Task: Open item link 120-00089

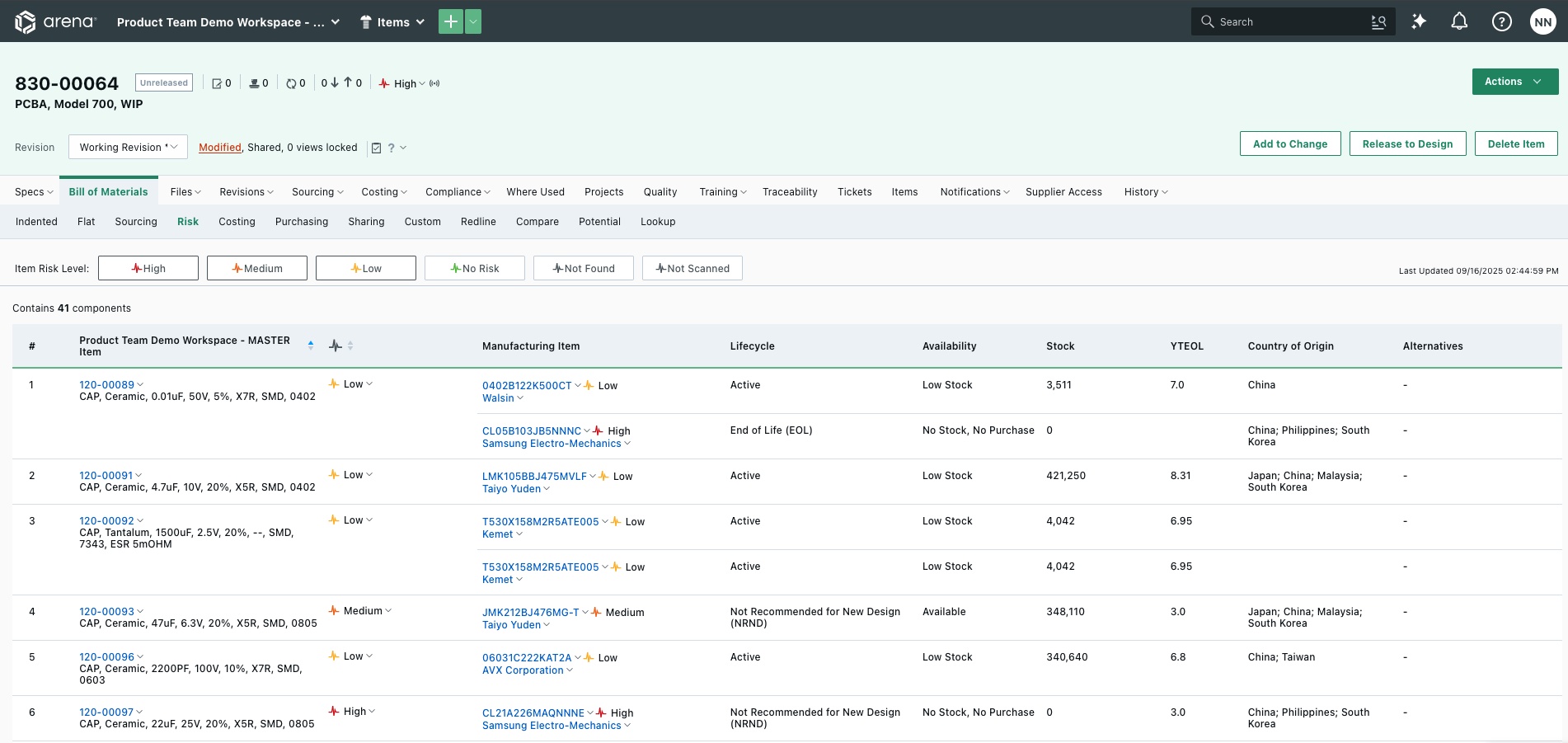Action: (x=106, y=384)
